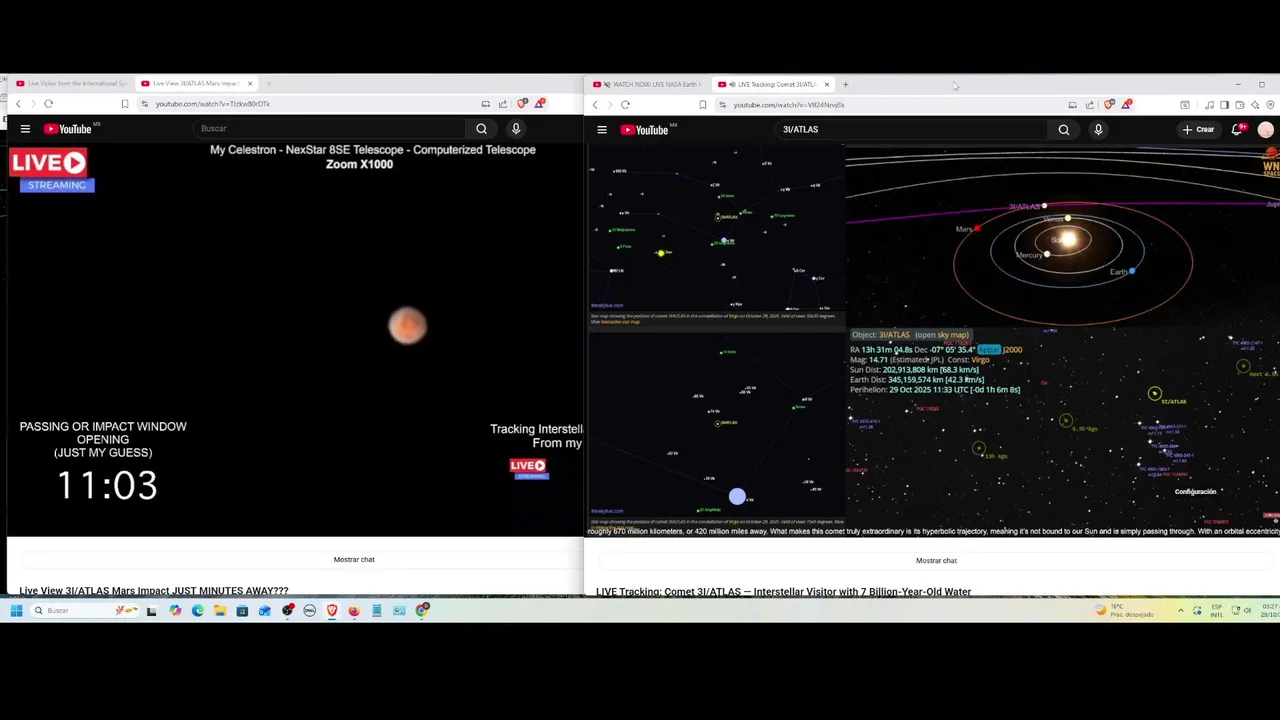Go back in right browser window
The image size is (1280, 720).
[595, 104]
